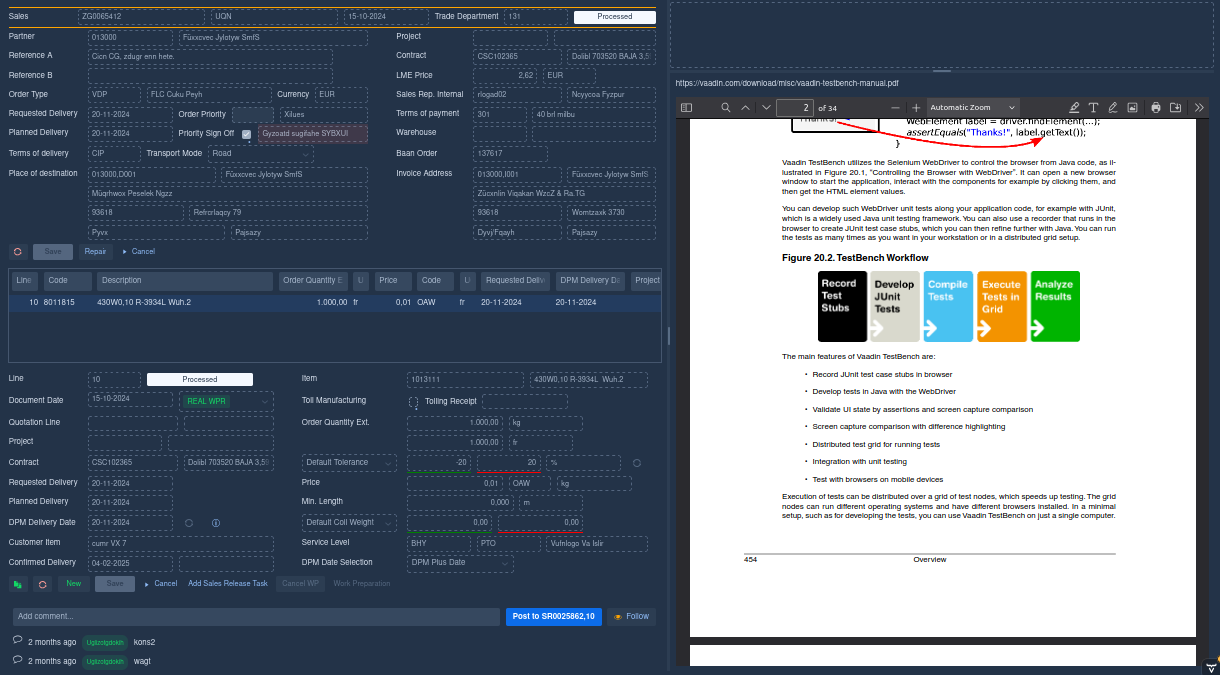The height and width of the screenshot is (675, 1220).
Task: Open the Automatic Zoom dropdown
Action: [971, 107]
